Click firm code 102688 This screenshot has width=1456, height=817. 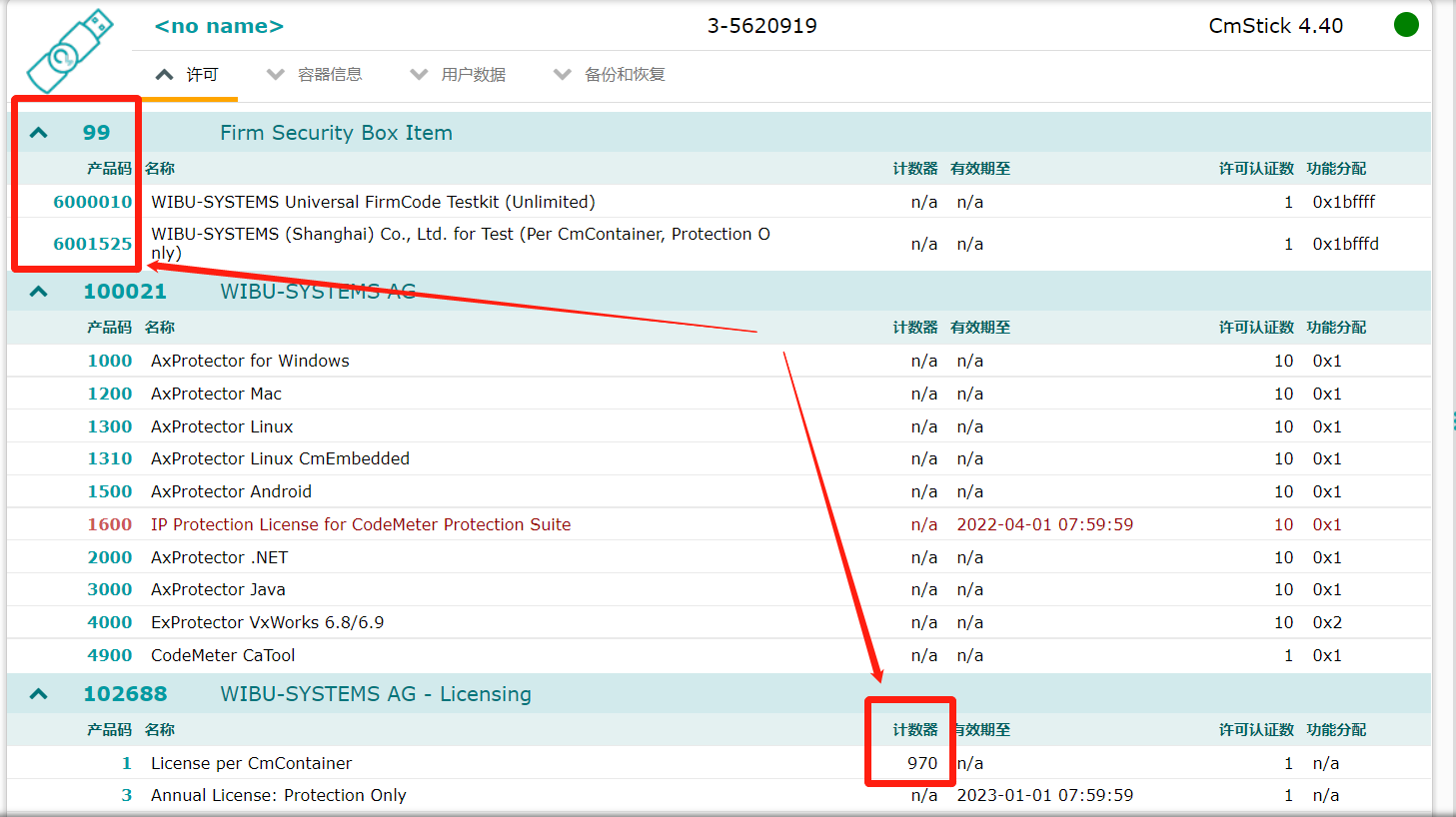click(125, 694)
